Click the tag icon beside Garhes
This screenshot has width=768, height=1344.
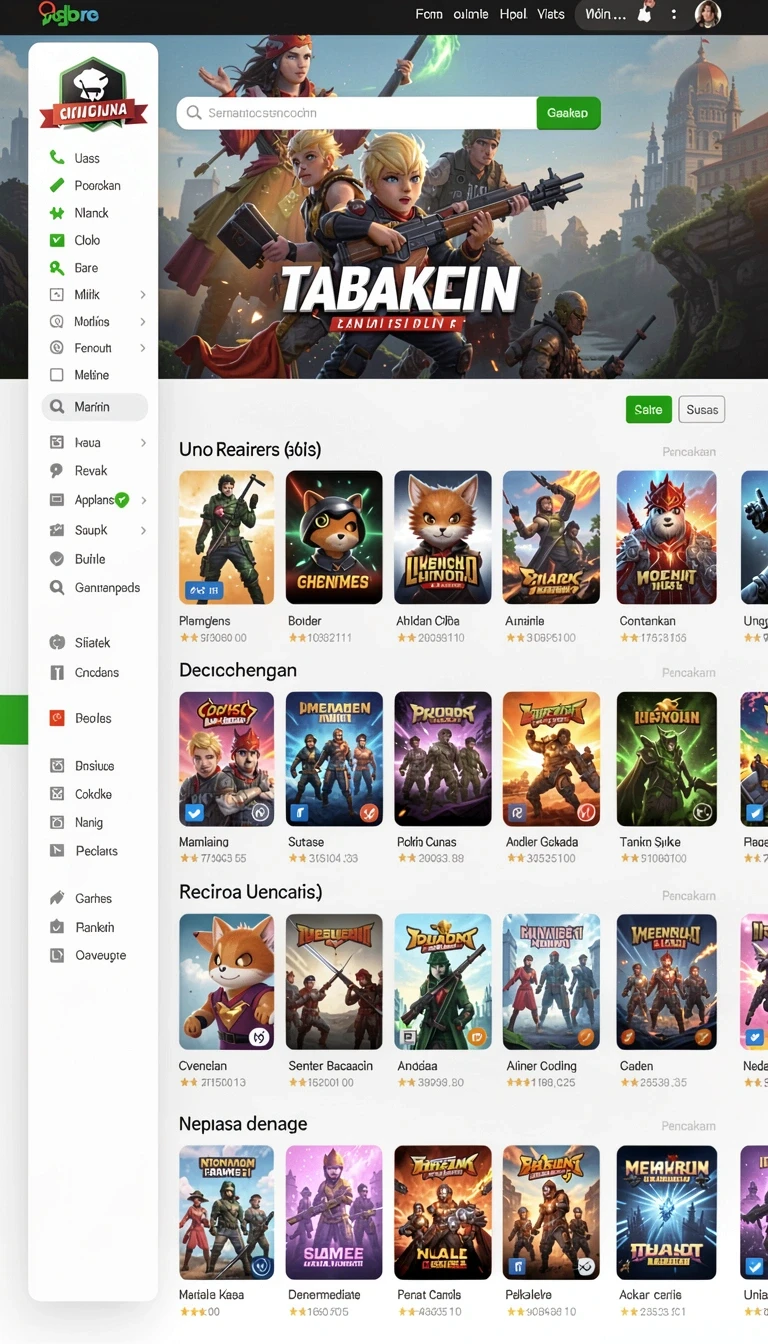(57, 898)
